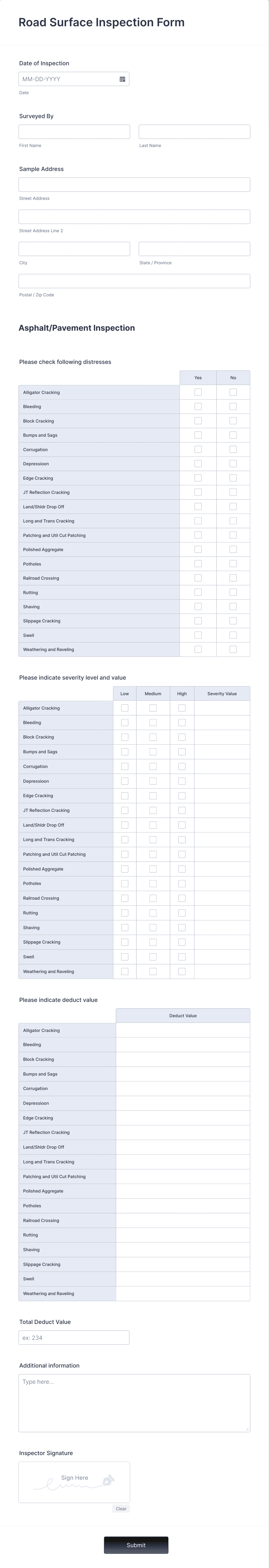Click the Postal / Zip Code field
The image size is (269, 1568).
[x=134, y=281]
